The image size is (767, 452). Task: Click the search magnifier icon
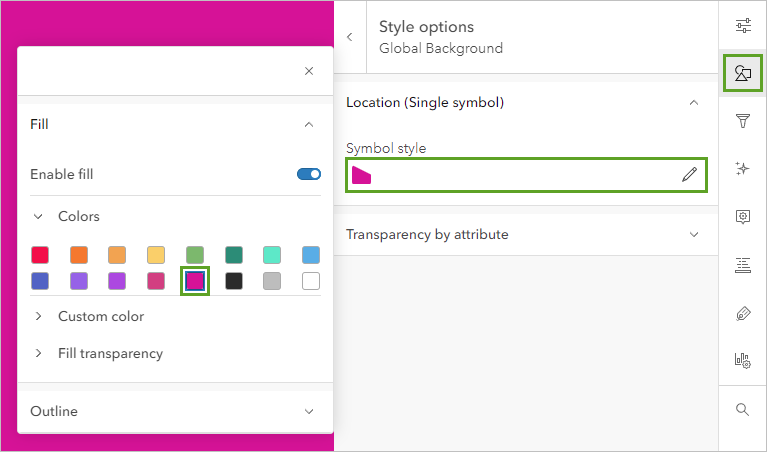click(743, 409)
